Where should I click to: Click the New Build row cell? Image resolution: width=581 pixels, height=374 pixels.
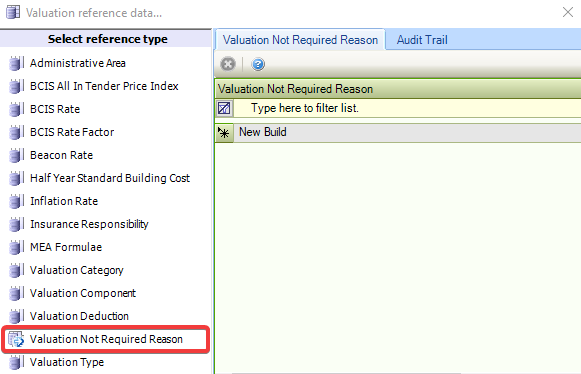pos(407,133)
